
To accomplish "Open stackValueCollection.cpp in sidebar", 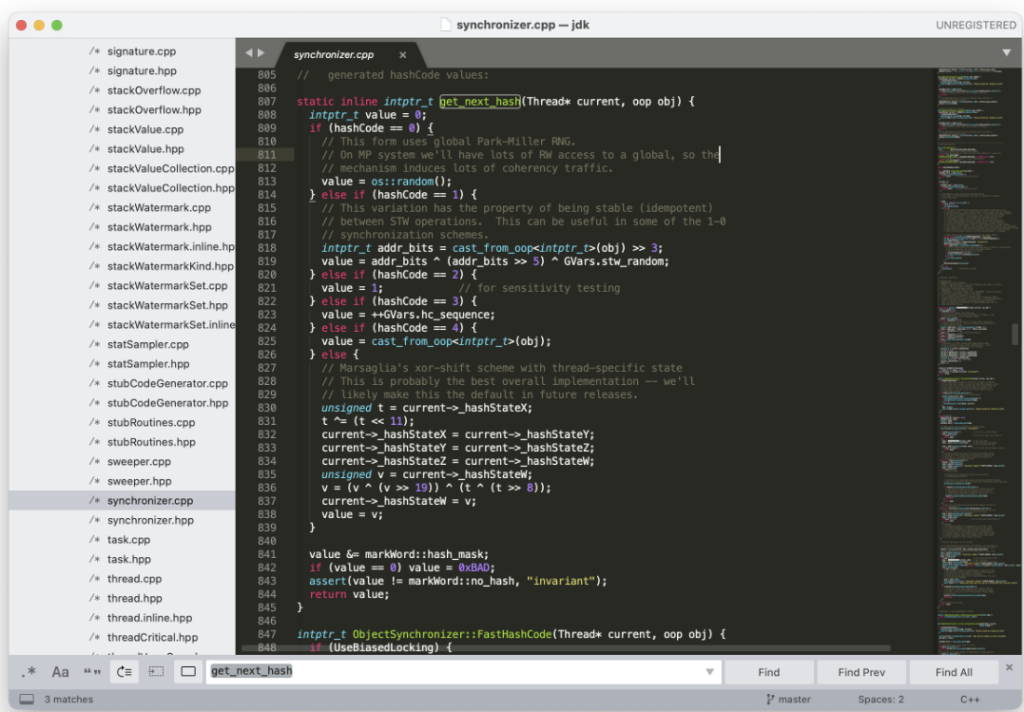I will 170,169.
